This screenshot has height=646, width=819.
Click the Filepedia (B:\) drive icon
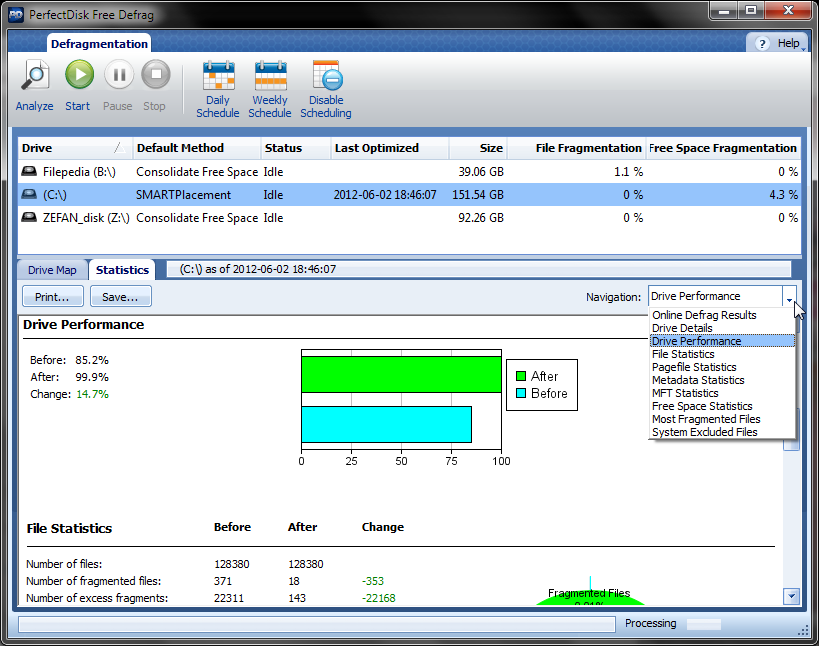click(29, 171)
